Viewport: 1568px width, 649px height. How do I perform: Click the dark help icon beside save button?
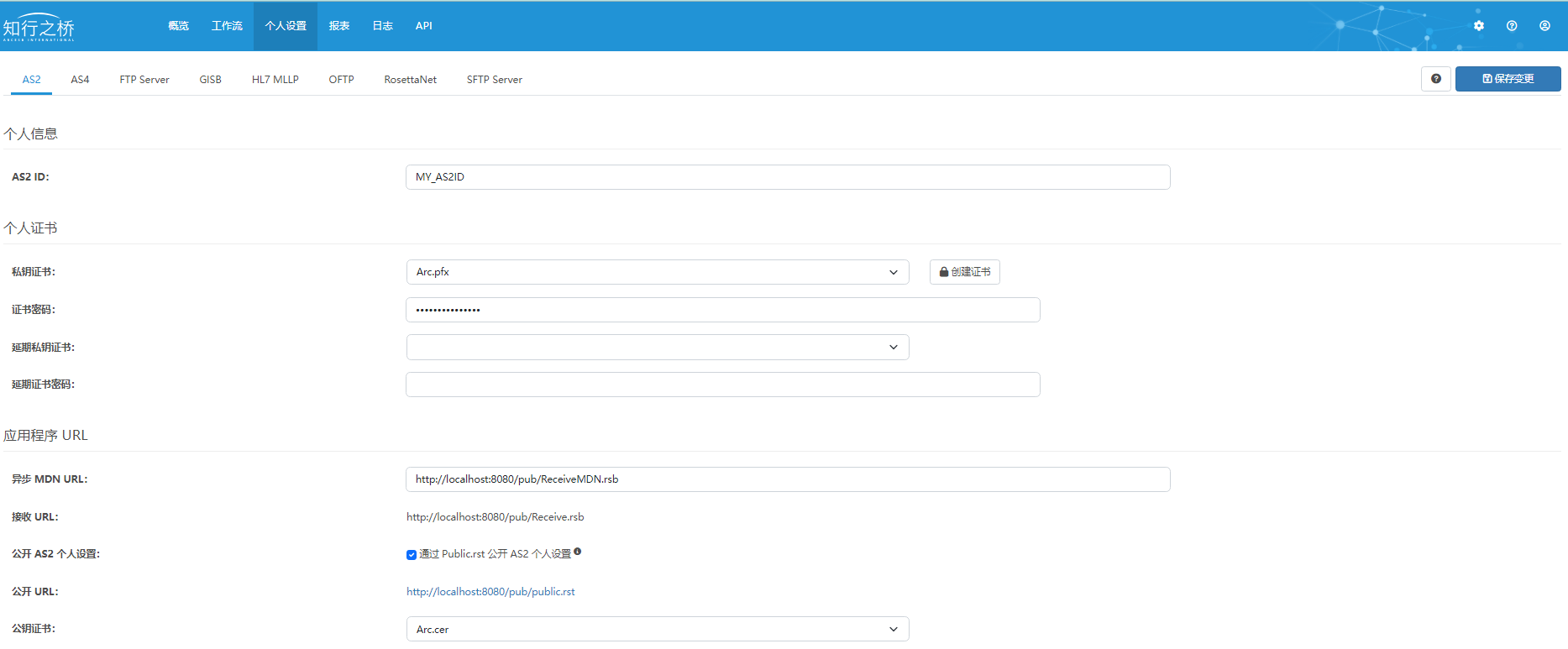pyautogui.click(x=1436, y=79)
